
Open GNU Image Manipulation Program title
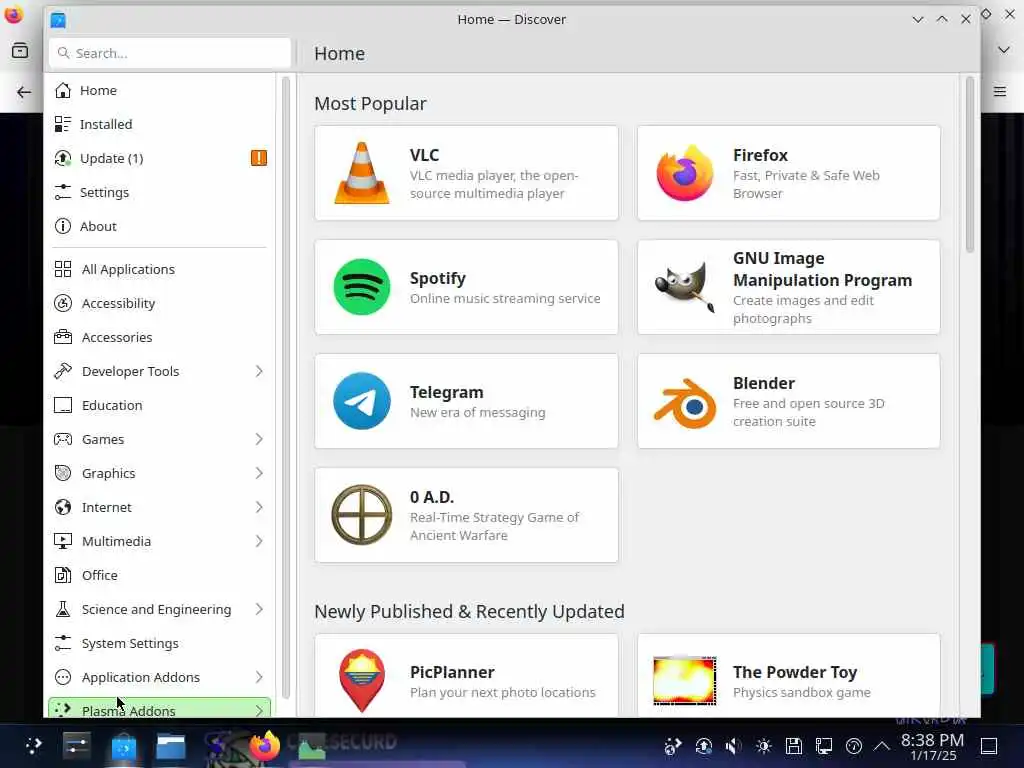(x=822, y=269)
